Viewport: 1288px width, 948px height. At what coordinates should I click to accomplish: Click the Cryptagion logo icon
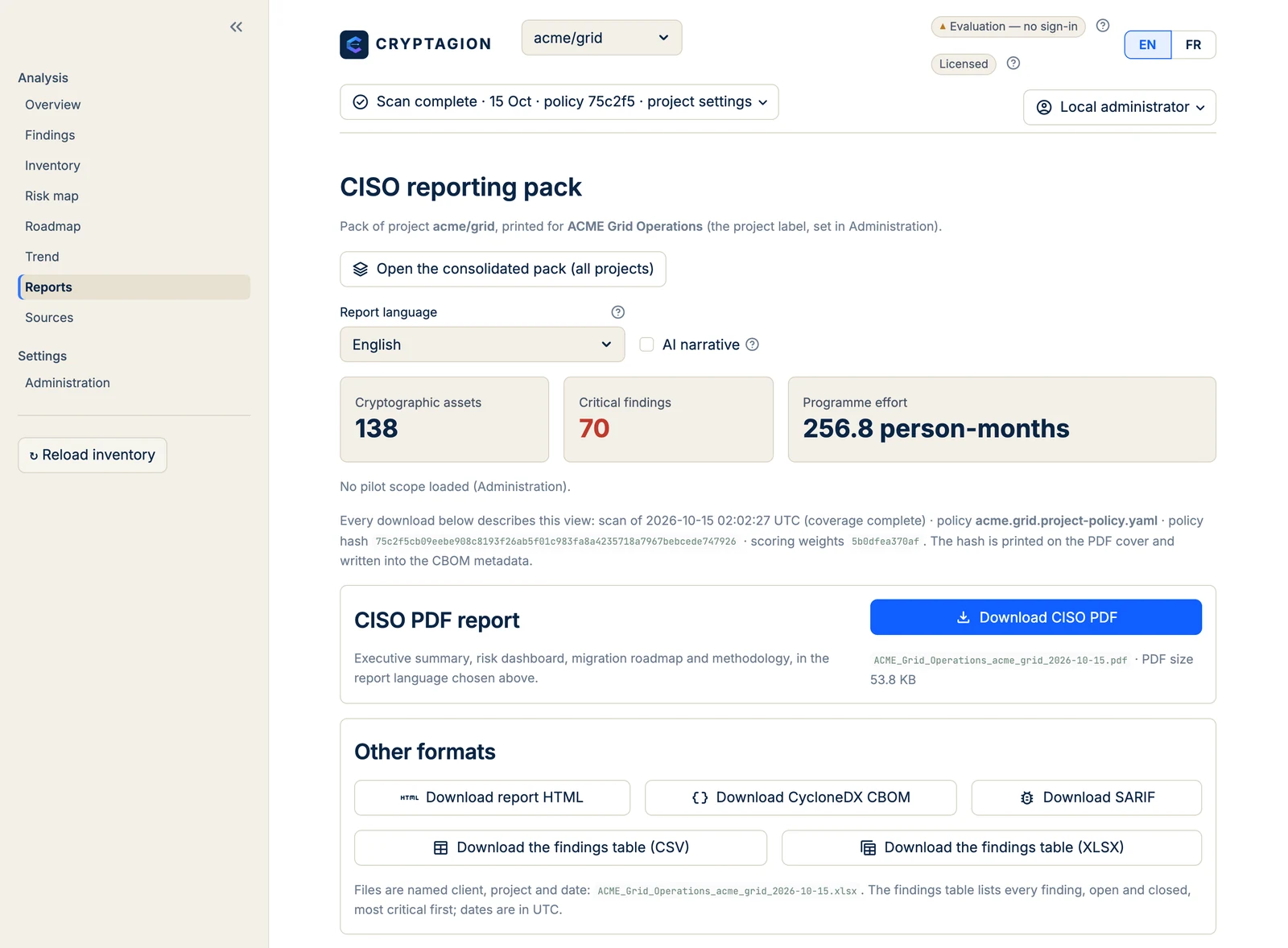pos(354,44)
